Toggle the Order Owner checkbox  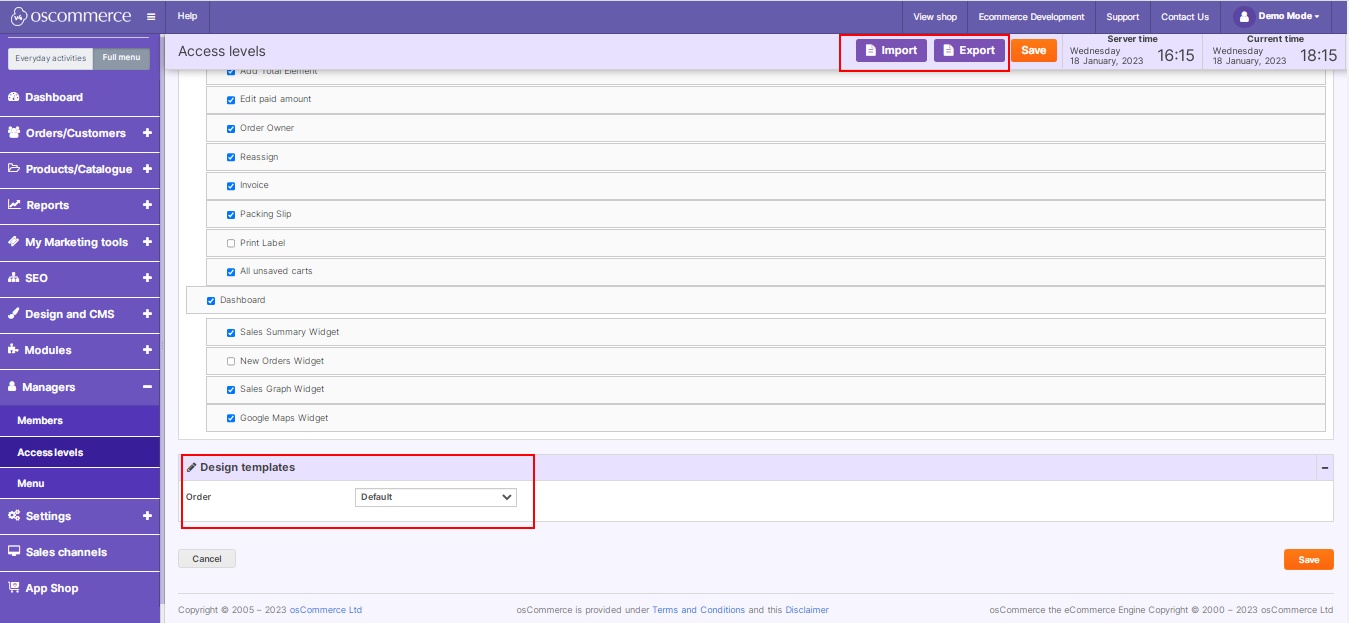(x=231, y=128)
